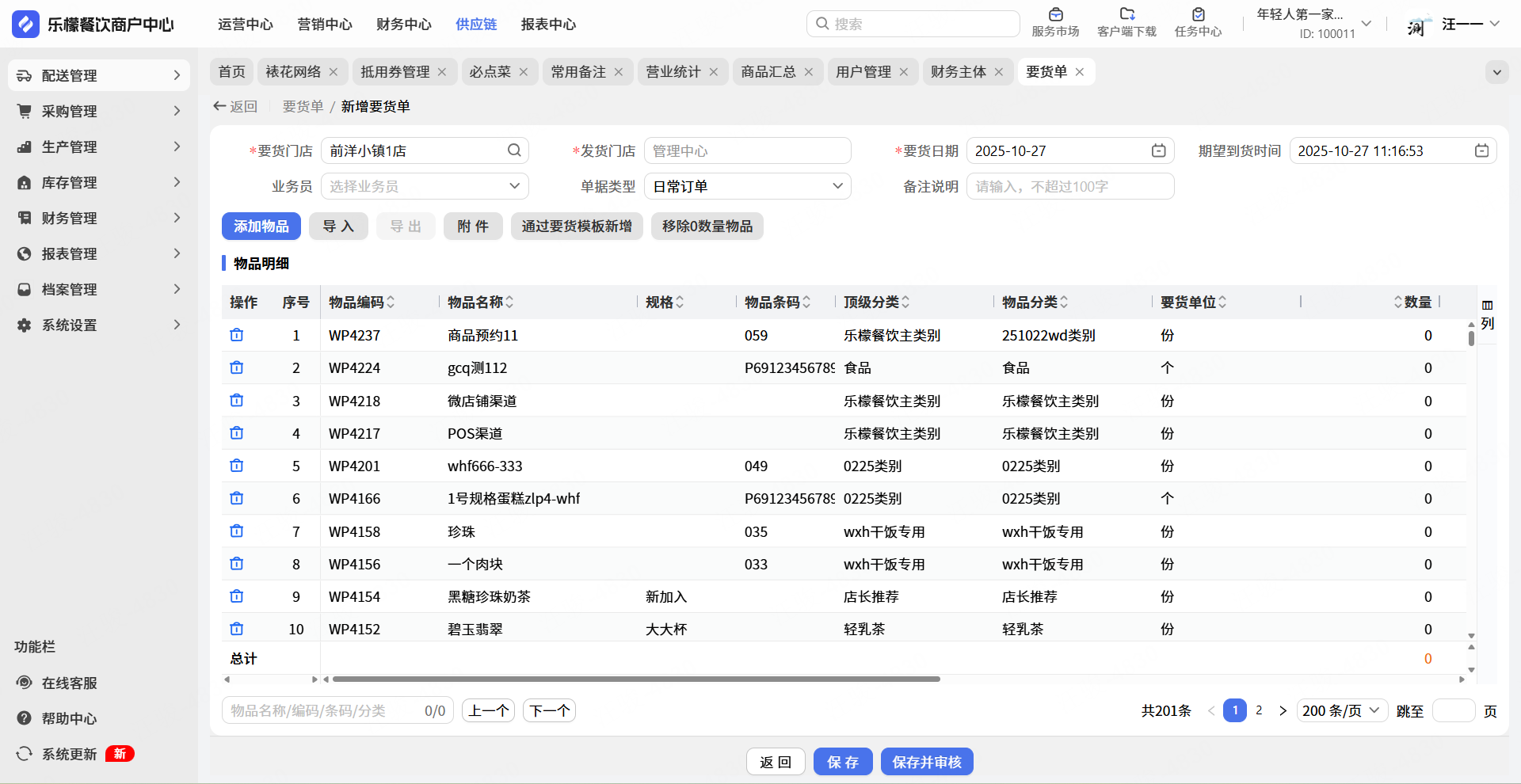Expand the 业务员 selection dropdown
The height and width of the screenshot is (784, 1521).
[425, 187]
